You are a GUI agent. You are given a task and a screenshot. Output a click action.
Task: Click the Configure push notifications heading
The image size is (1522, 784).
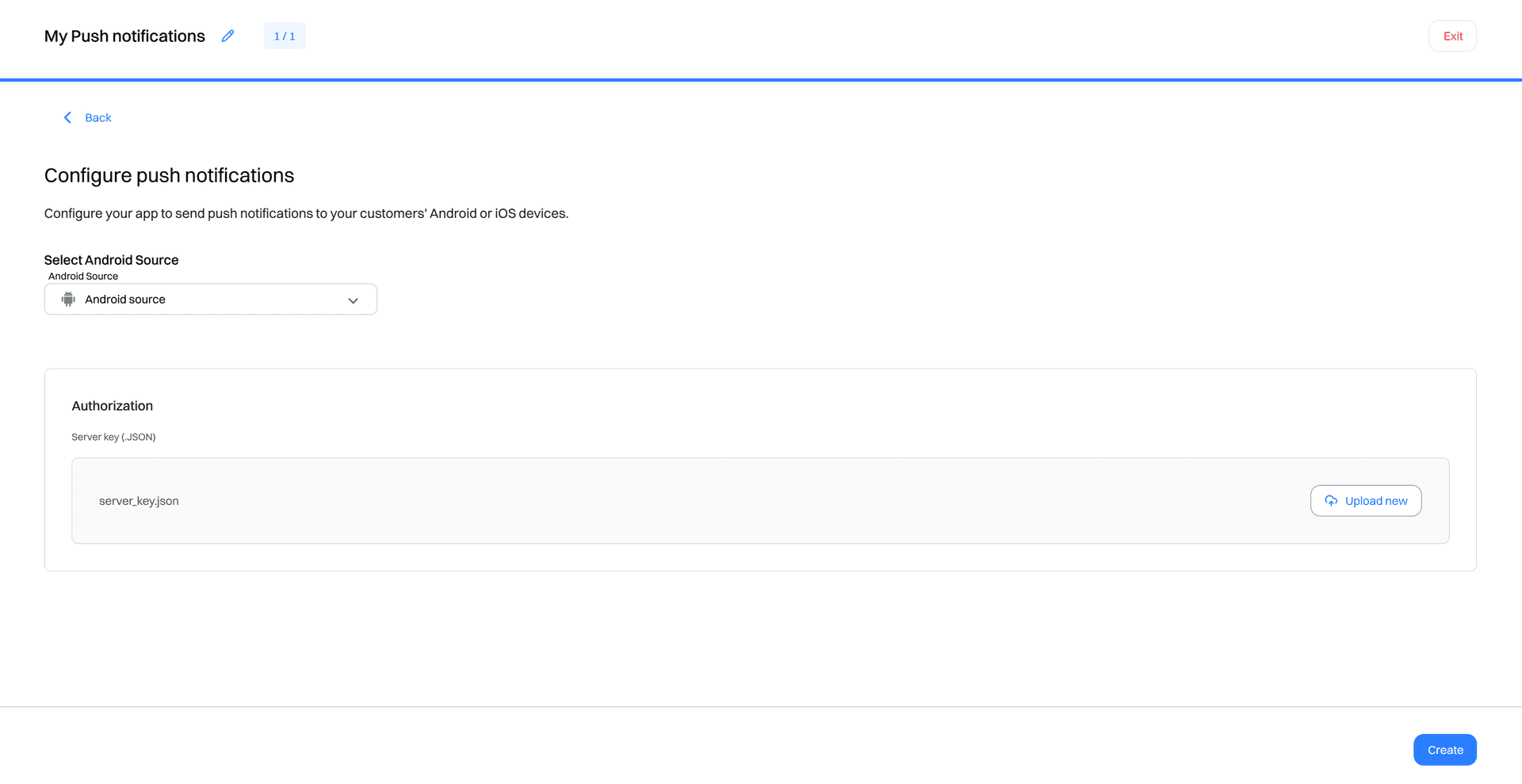coord(169,175)
